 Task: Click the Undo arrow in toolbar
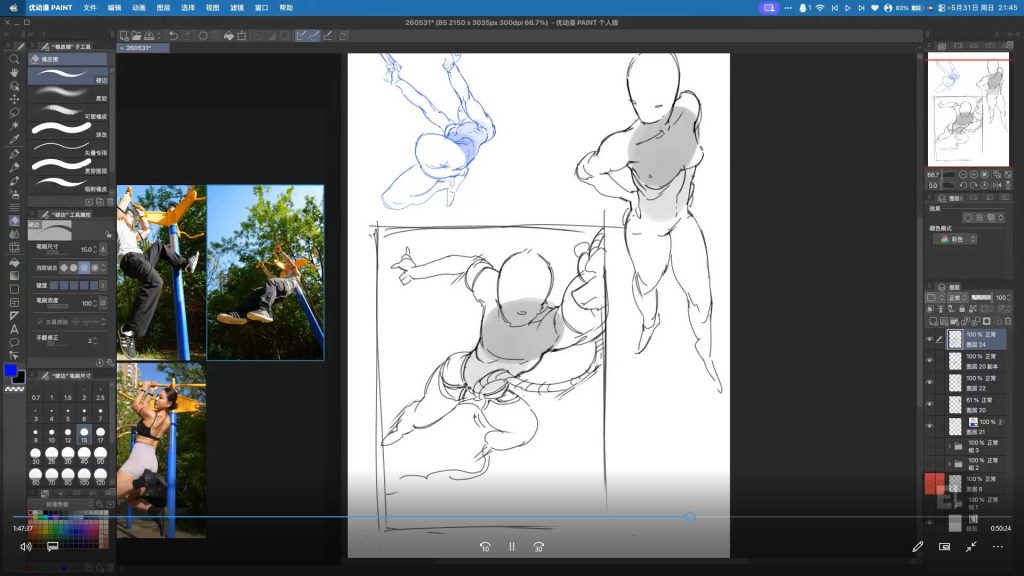[173, 36]
